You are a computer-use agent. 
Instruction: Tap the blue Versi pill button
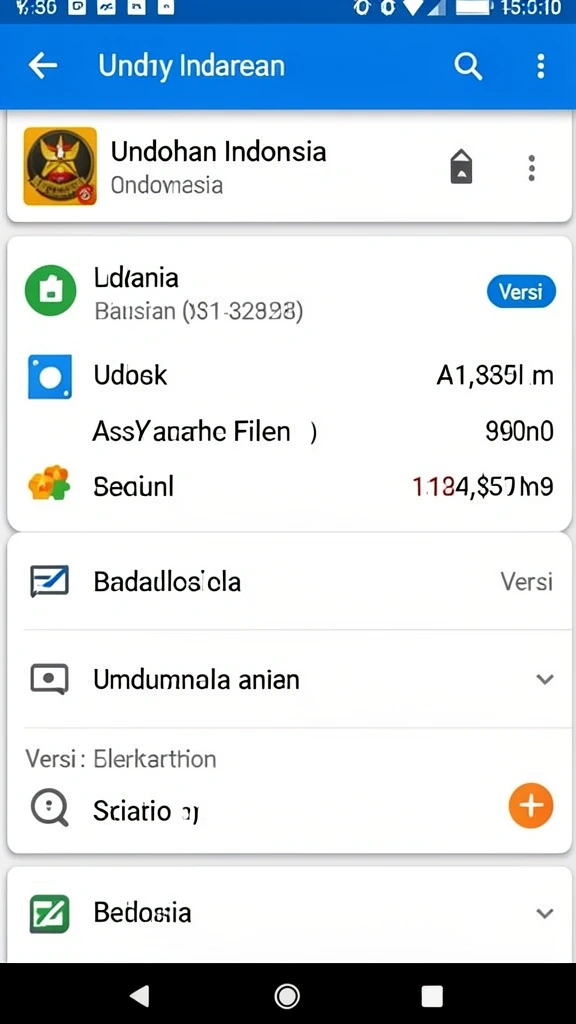521,291
